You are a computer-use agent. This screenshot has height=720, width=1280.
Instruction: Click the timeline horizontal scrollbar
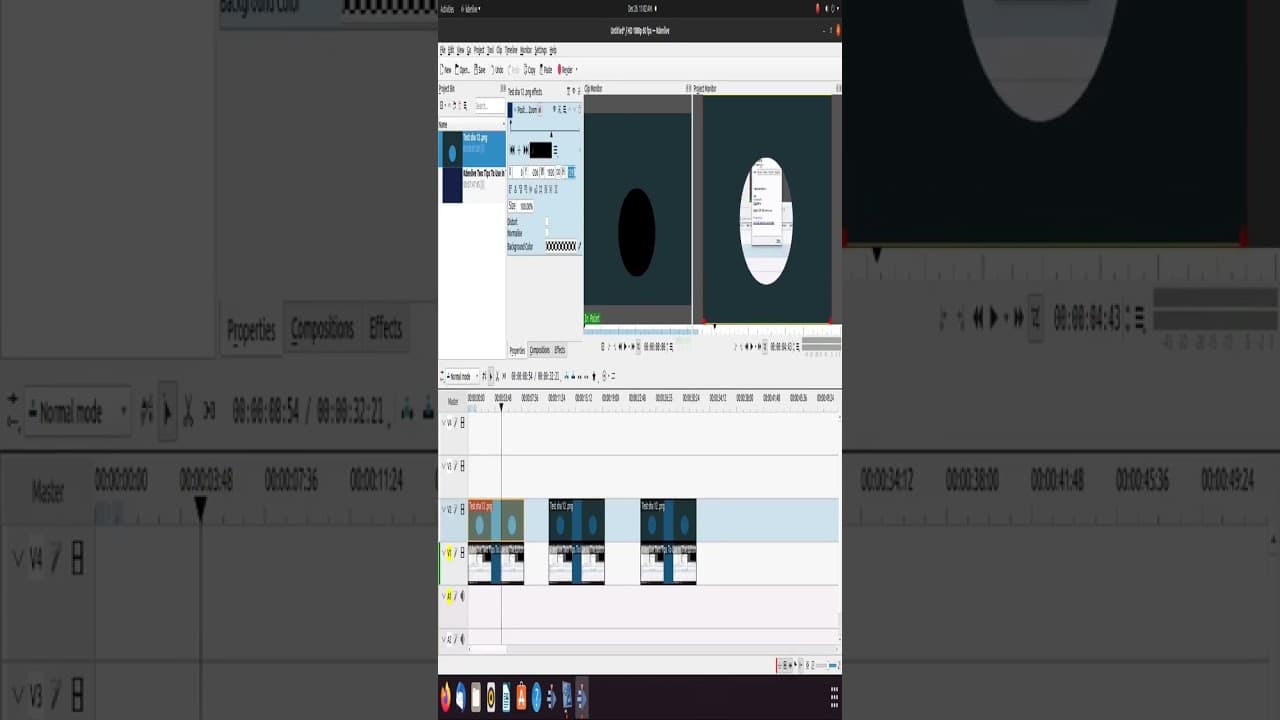pos(488,649)
